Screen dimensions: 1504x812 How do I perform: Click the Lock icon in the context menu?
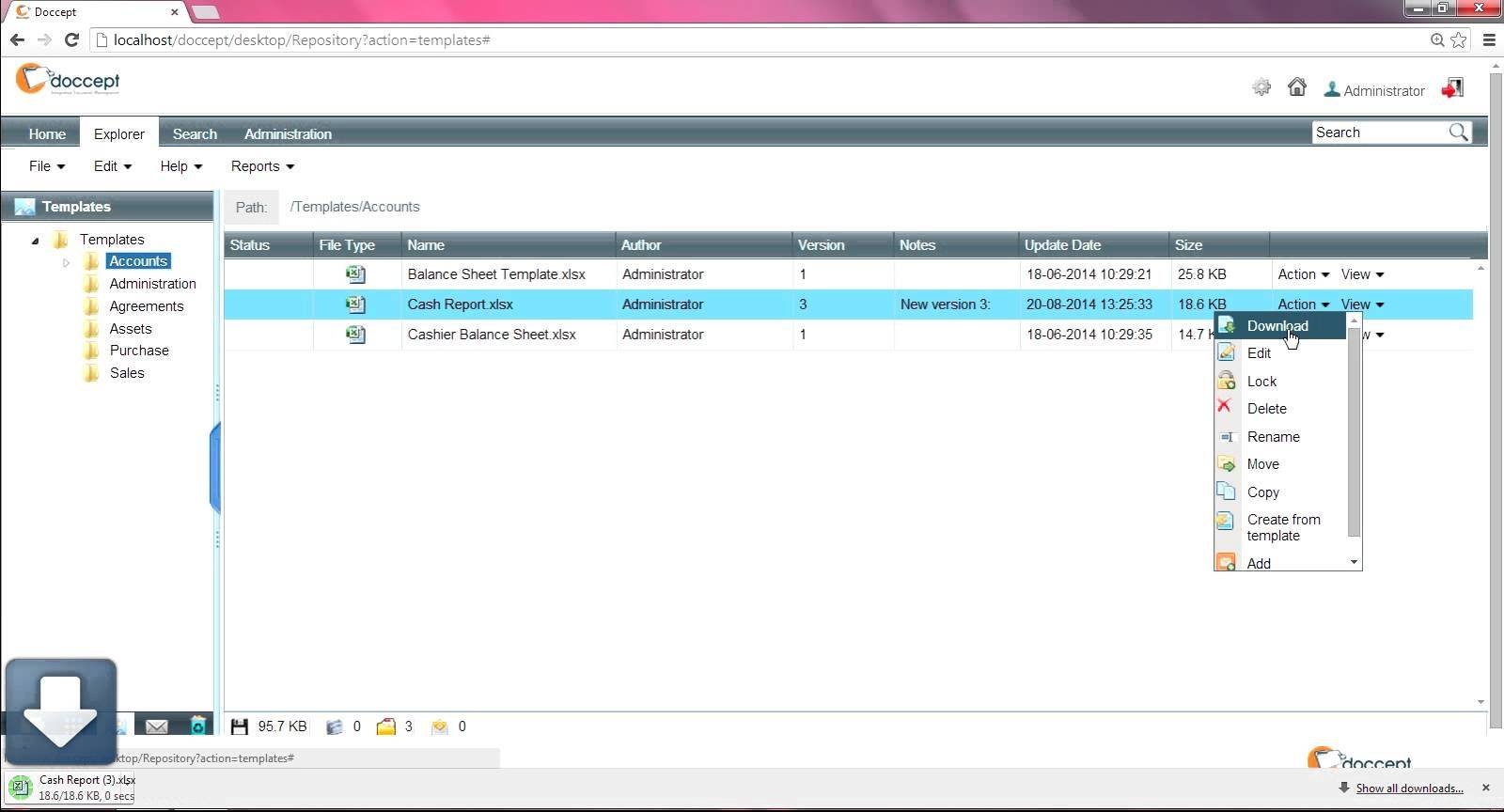click(x=1226, y=381)
